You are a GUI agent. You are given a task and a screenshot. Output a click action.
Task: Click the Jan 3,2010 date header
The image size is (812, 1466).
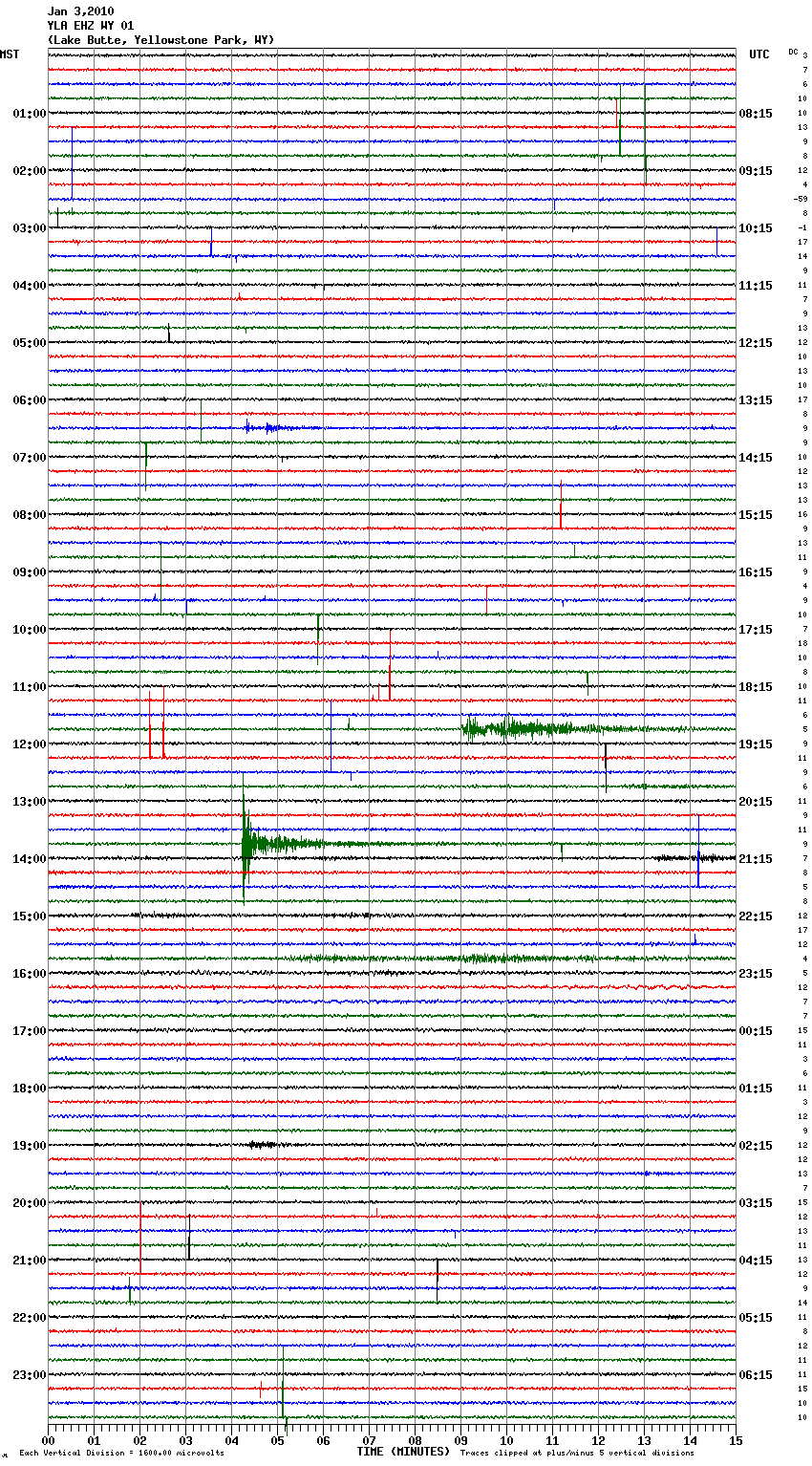pos(80,11)
